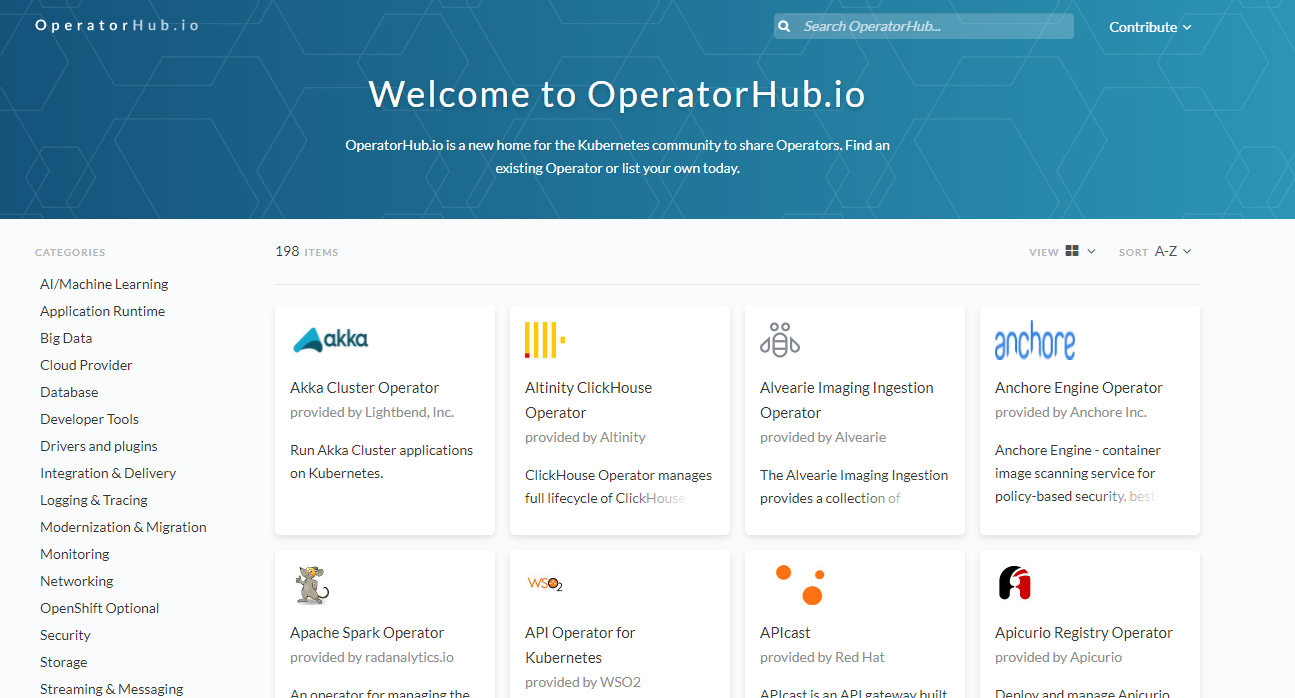
Task: Click the APIcast orange dots logo
Action: pyautogui.click(x=799, y=585)
